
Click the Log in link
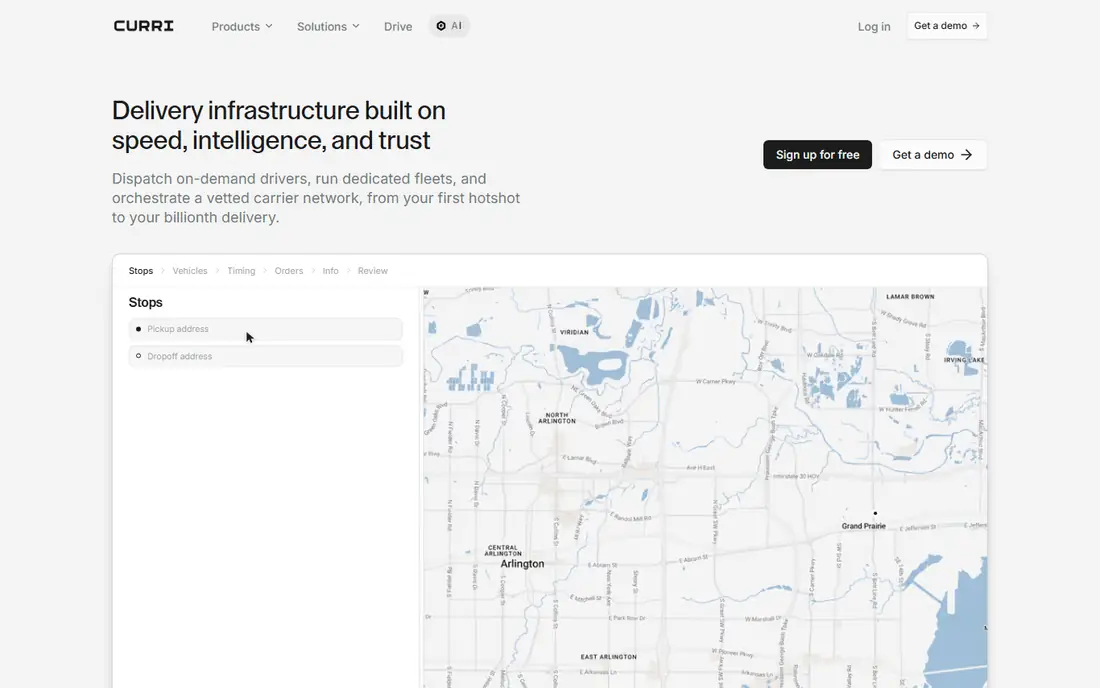coord(873,27)
